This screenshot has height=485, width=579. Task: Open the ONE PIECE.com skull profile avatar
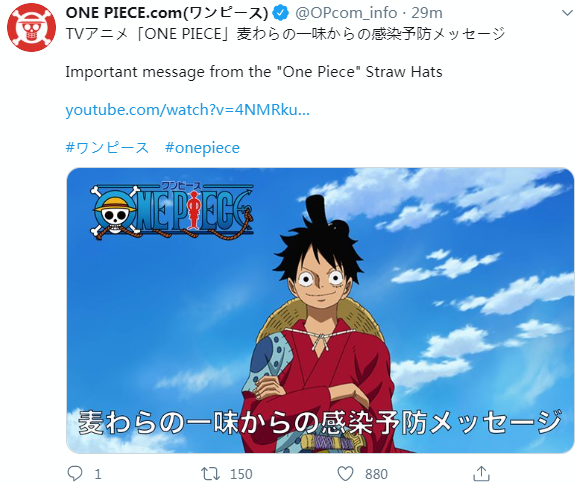point(31,28)
